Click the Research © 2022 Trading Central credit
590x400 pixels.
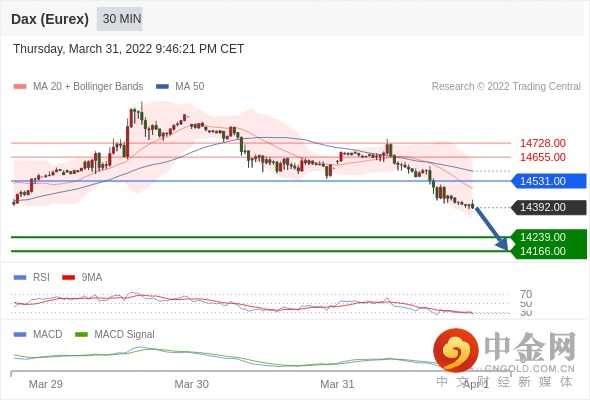[x=506, y=86]
